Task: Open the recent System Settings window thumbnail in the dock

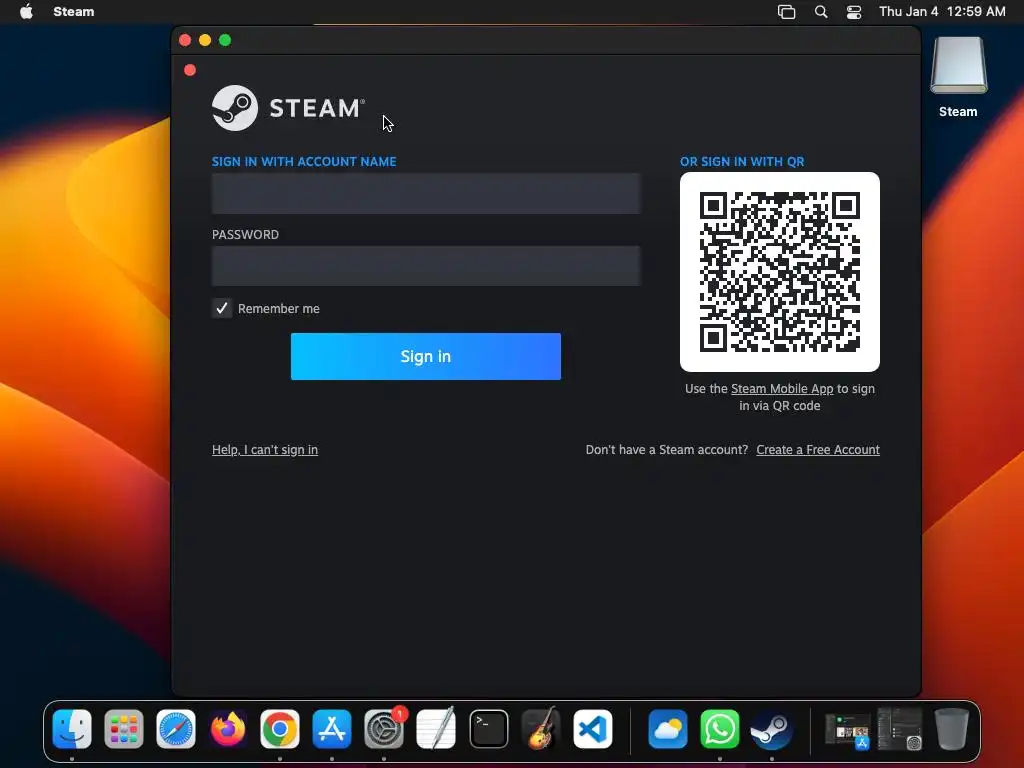Action: pos(899,729)
